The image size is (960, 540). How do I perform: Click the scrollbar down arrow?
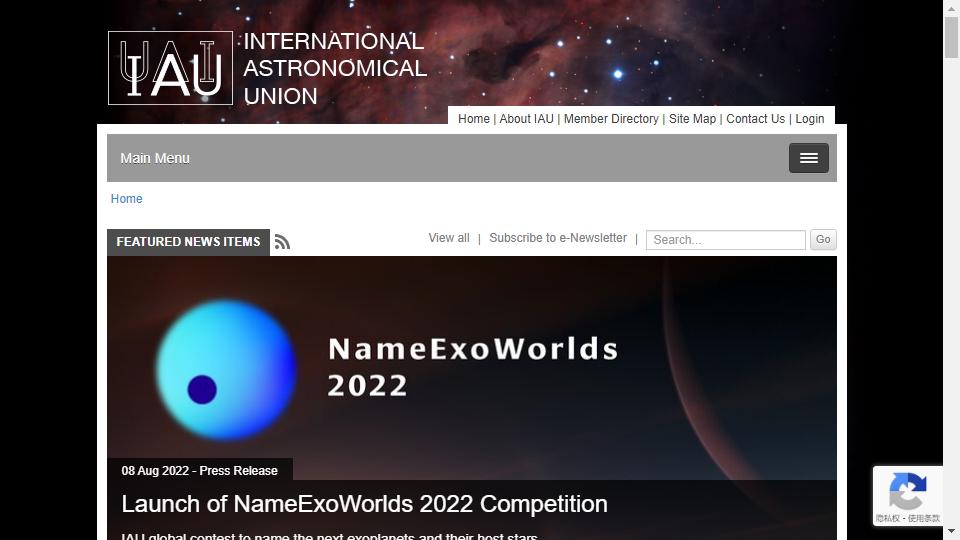pyautogui.click(x=951, y=531)
